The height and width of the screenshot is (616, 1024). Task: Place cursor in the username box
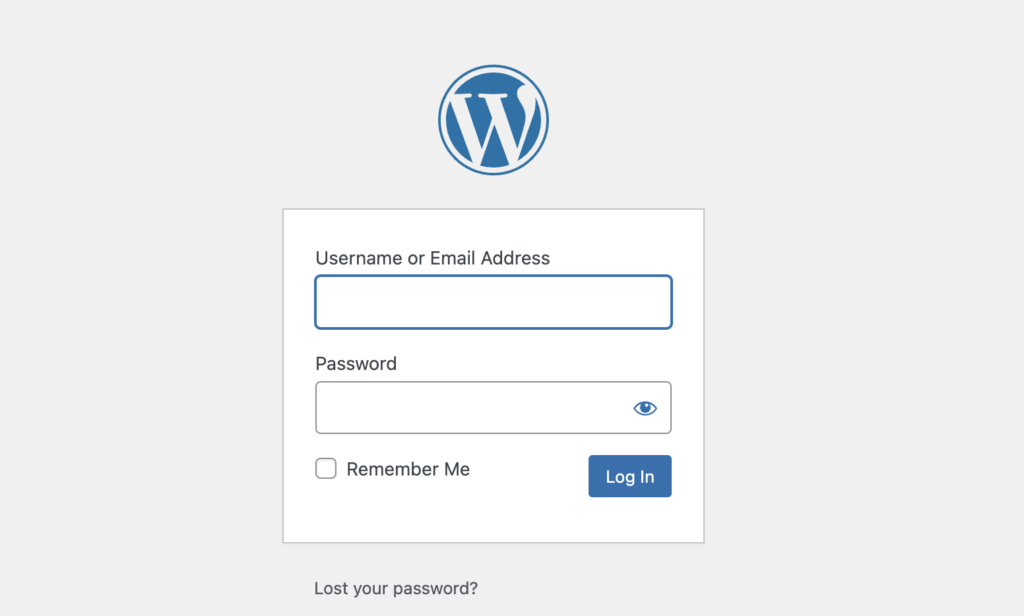(x=493, y=302)
